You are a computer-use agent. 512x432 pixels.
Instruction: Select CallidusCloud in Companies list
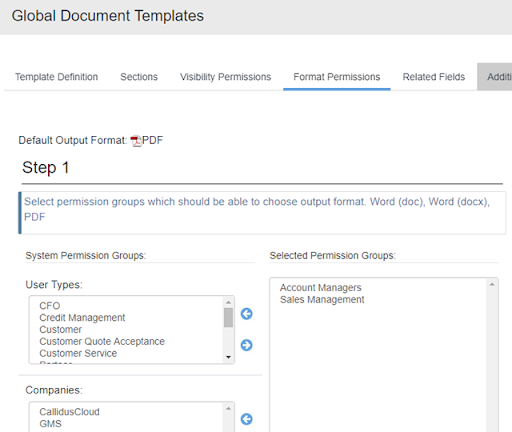69,412
